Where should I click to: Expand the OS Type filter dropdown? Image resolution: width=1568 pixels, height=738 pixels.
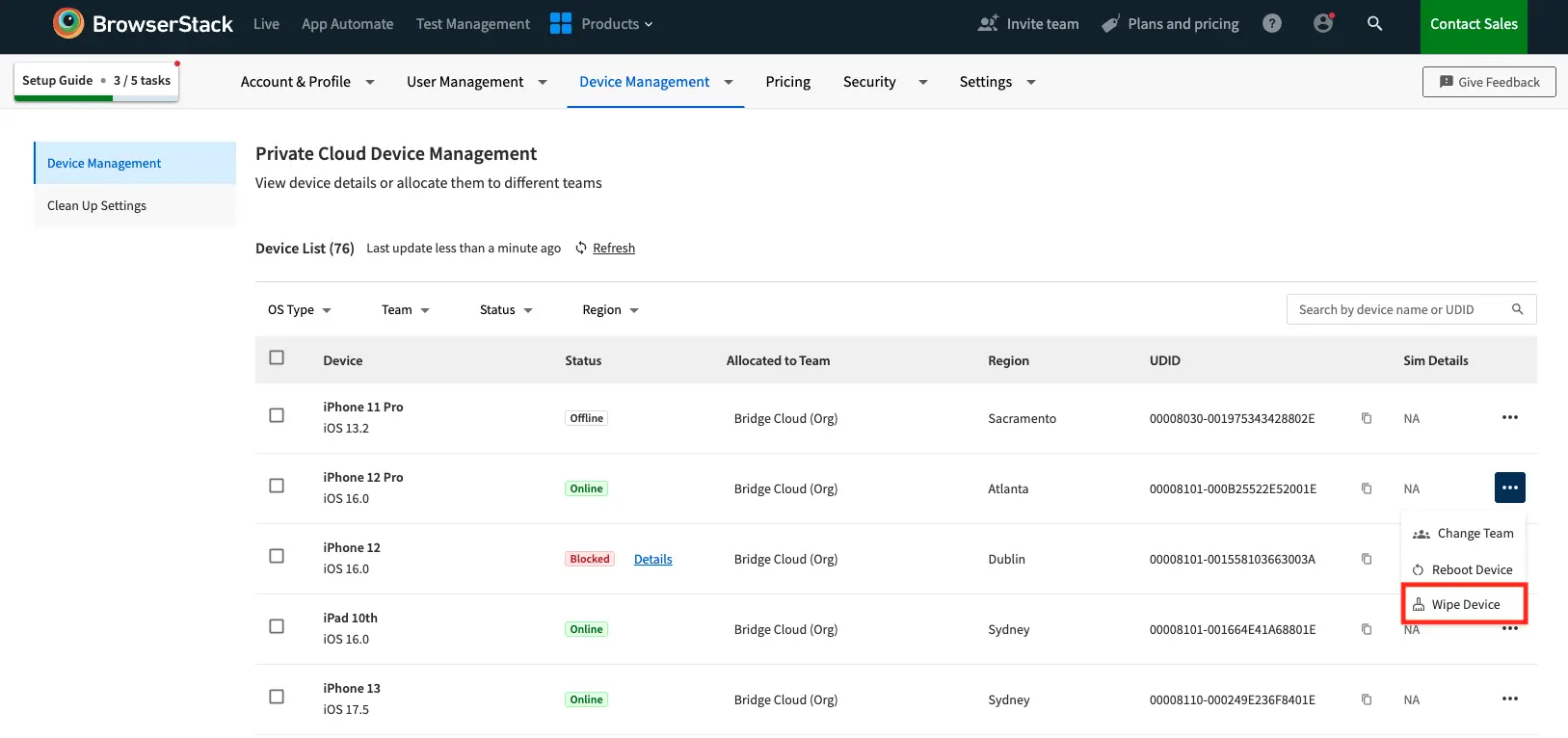pyautogui.click(x=299, y=310)
